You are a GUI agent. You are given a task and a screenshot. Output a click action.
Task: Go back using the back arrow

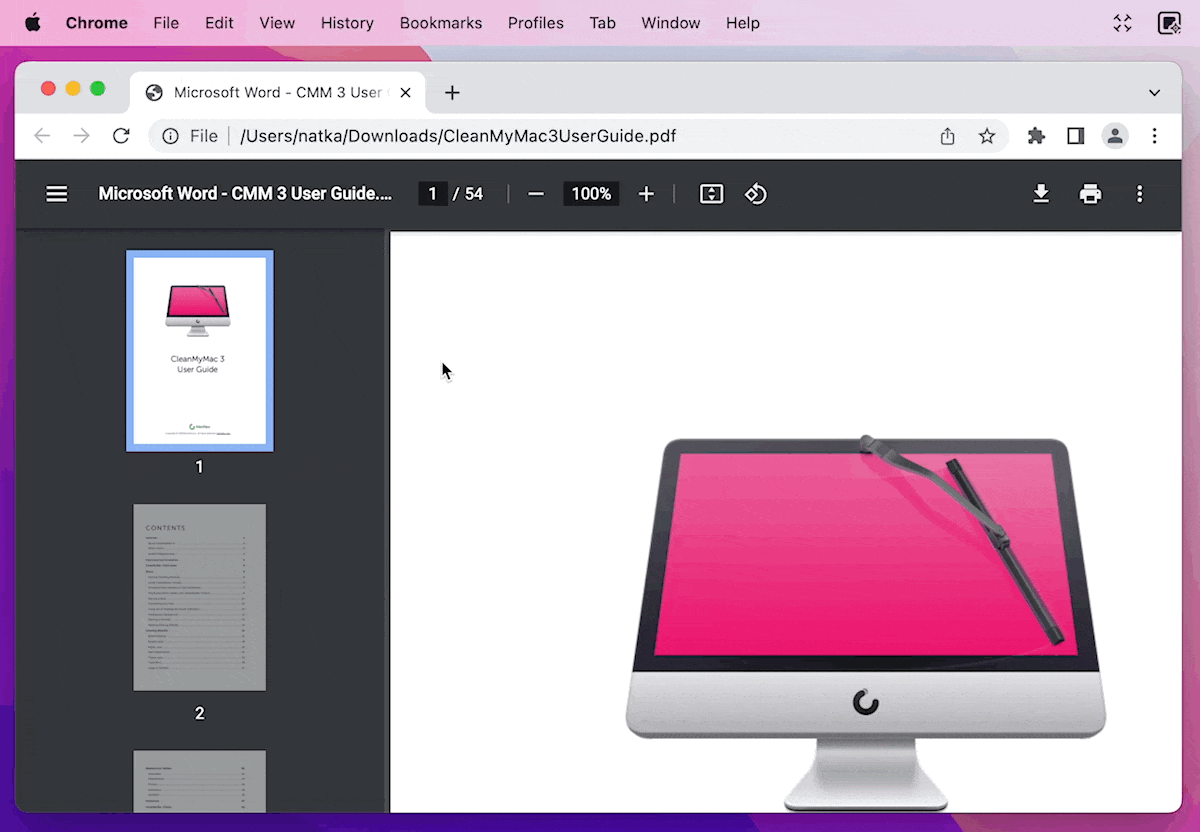(42, 136)
